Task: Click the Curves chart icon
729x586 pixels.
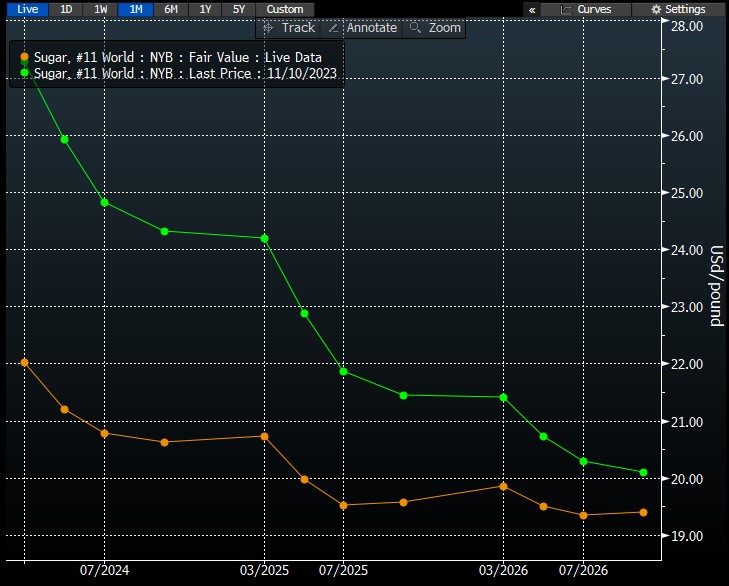Action: coord(567,9)
